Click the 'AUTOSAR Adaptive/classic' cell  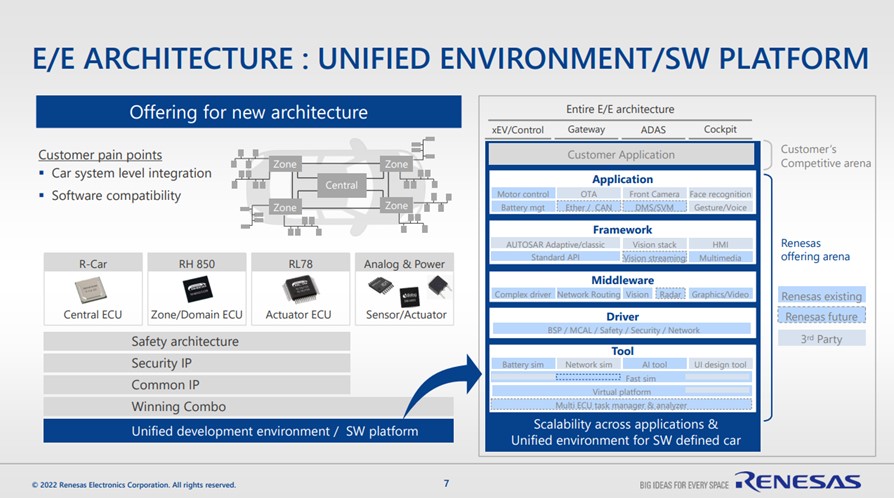pyautogui.click(x=555, y=244)
